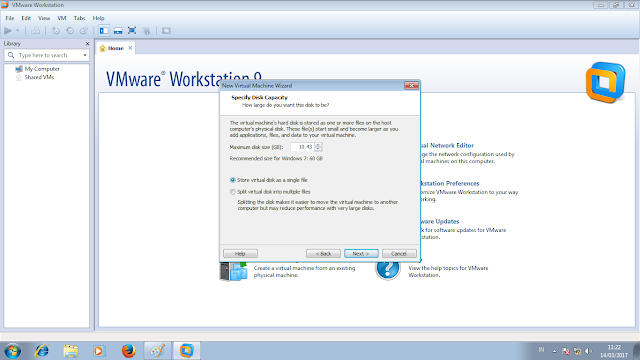The height and width of the screenshot is (360, 640).
Task: Click the Next button in the wizard
Action: pos(361,253)
